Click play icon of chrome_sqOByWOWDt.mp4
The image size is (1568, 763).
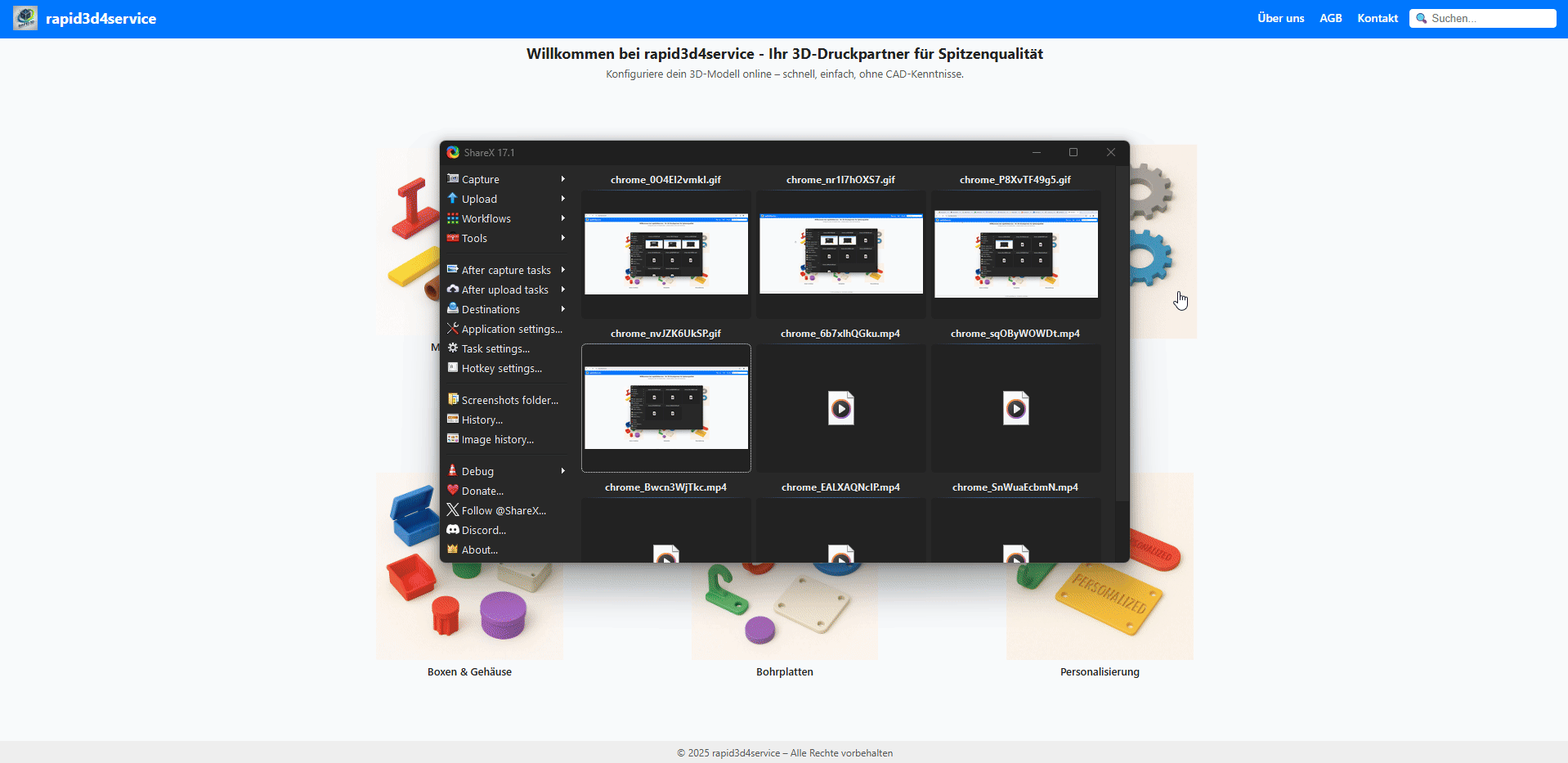(x=1015, y=408)
